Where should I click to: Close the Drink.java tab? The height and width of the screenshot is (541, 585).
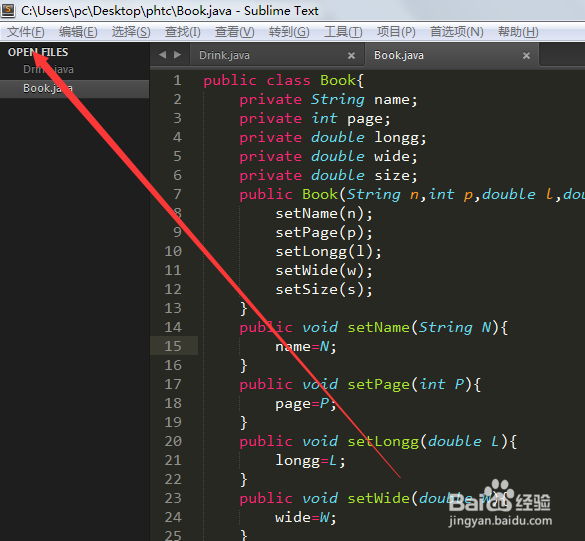point(351,56)
